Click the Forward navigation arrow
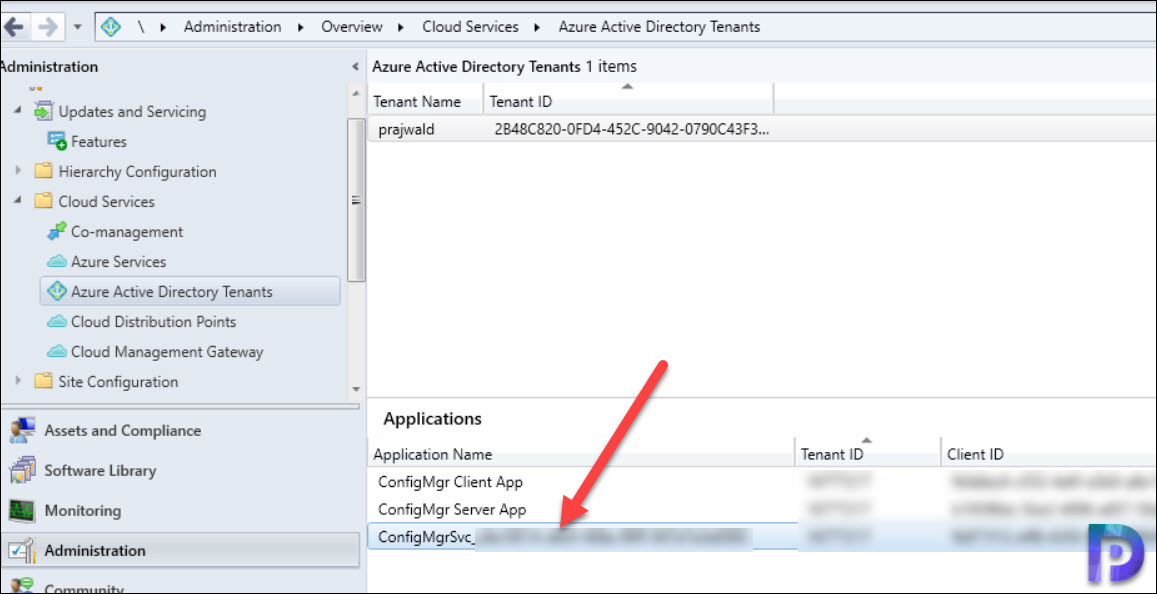 (x=47, y=27)
